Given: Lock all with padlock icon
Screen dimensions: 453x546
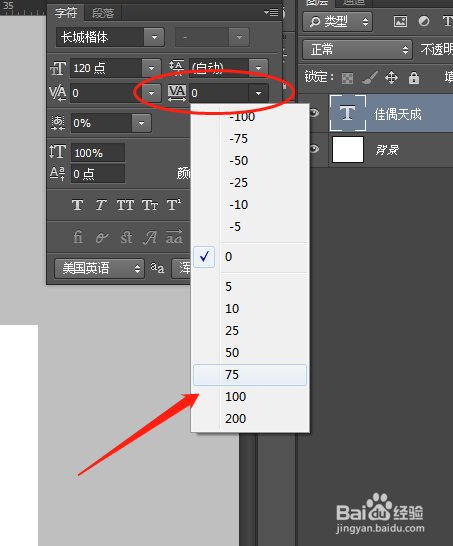Looking at the screenshot, I should pyautogui.click(x=414, y=77).
